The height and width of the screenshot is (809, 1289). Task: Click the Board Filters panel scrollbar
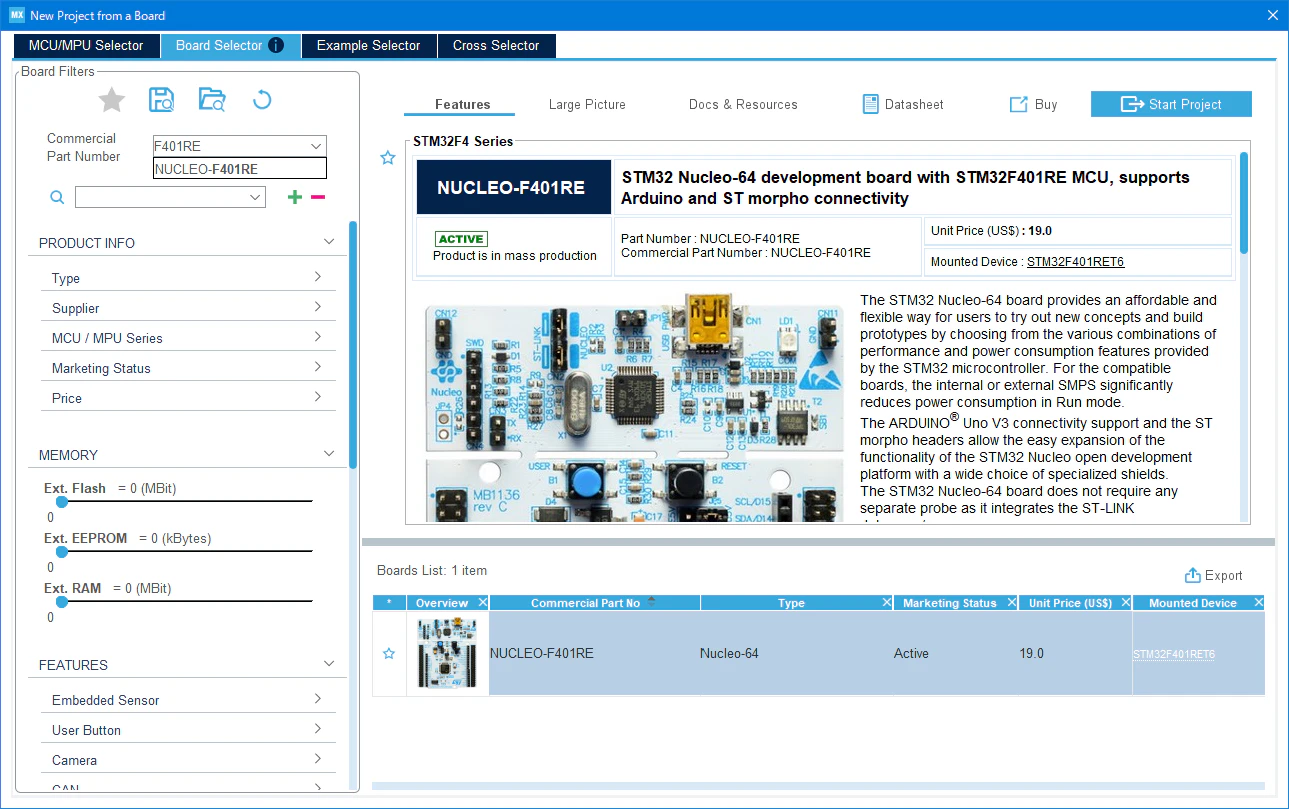[352, 345]
